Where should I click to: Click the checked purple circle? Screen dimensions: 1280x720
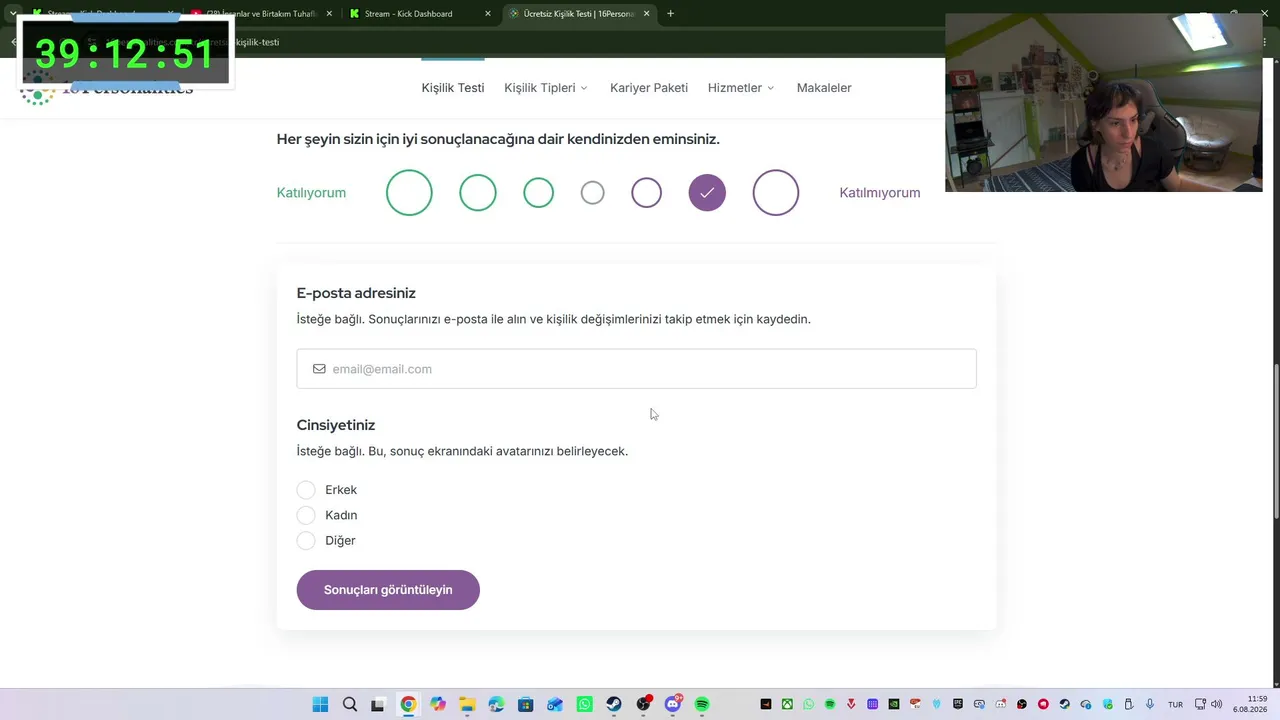click(707, 193)
